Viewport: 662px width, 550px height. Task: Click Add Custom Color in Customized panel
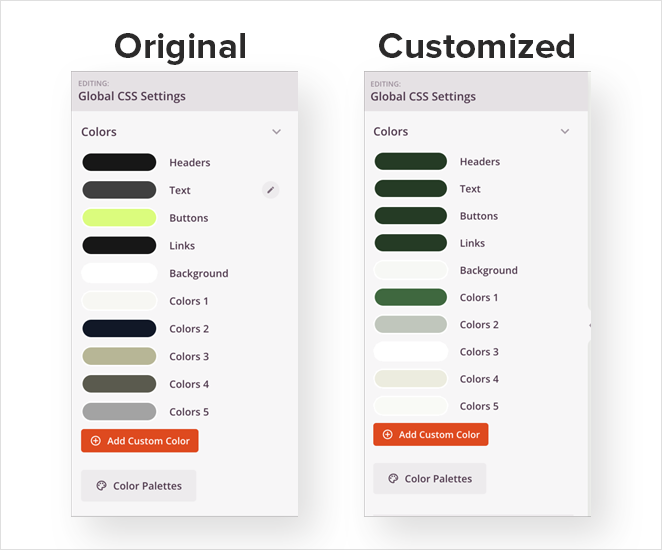click(x=431, y=435)
